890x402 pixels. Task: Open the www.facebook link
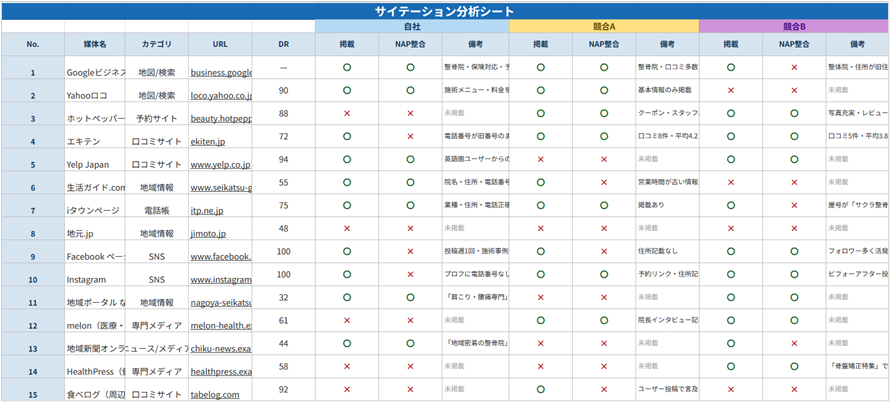[221, 257]
